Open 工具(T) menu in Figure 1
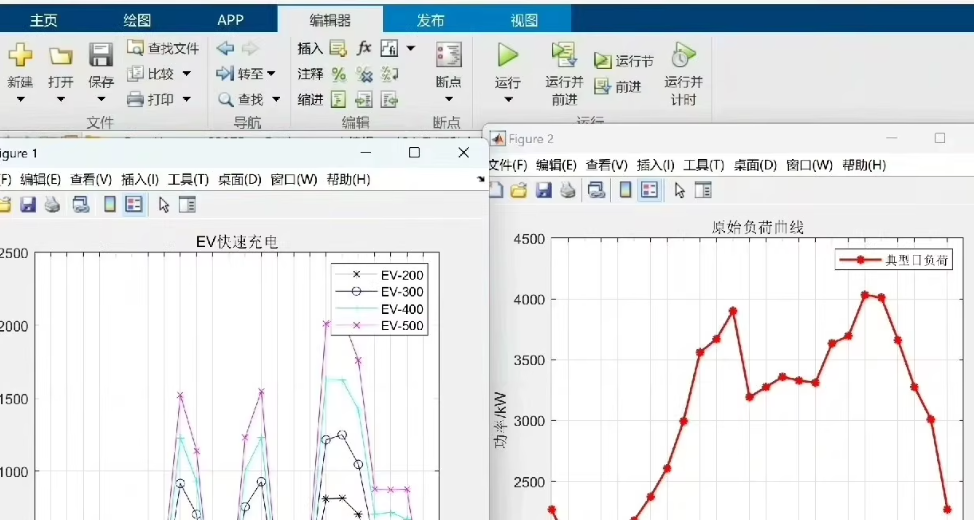The height and width of the screenshot is (520, 974). tap(188, 180)
